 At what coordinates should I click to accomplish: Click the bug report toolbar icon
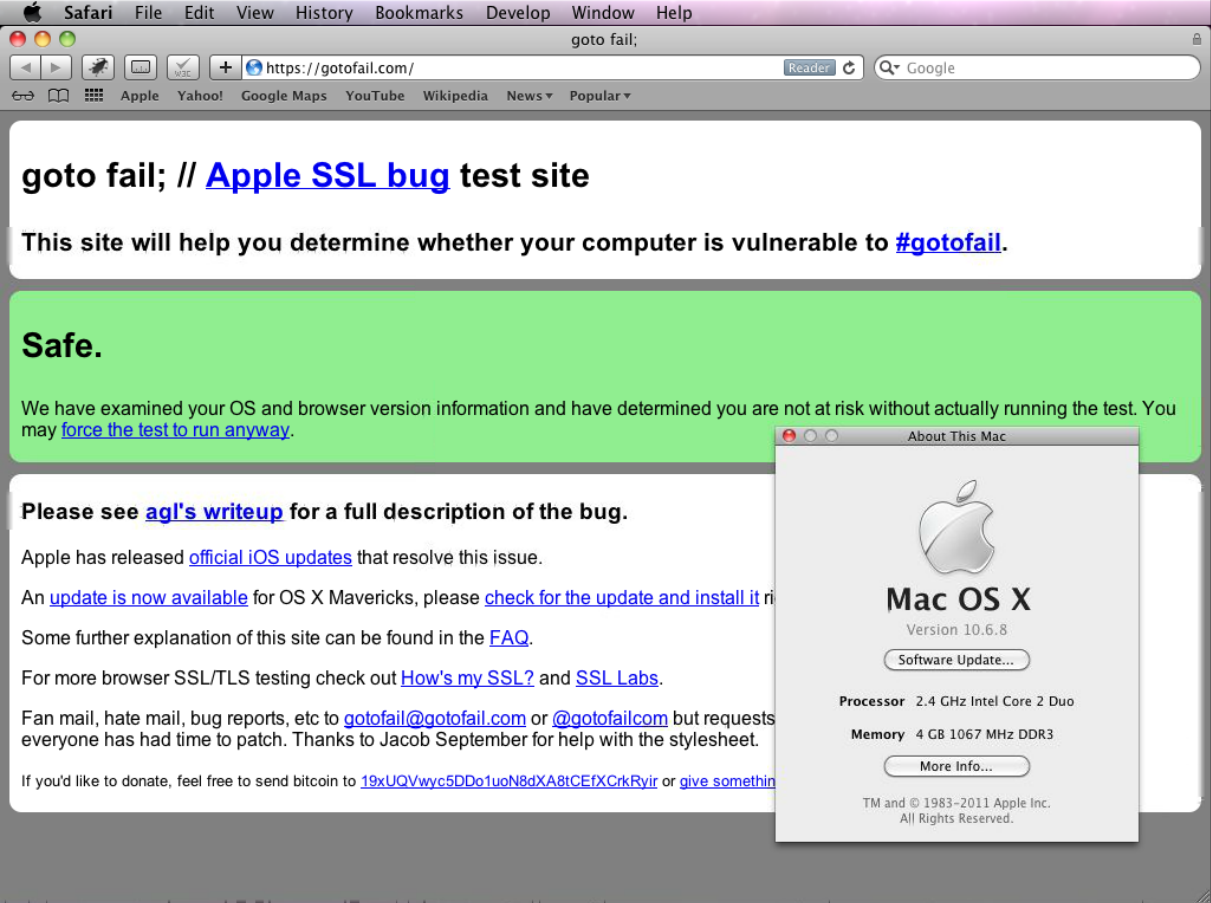click(98, 67)
